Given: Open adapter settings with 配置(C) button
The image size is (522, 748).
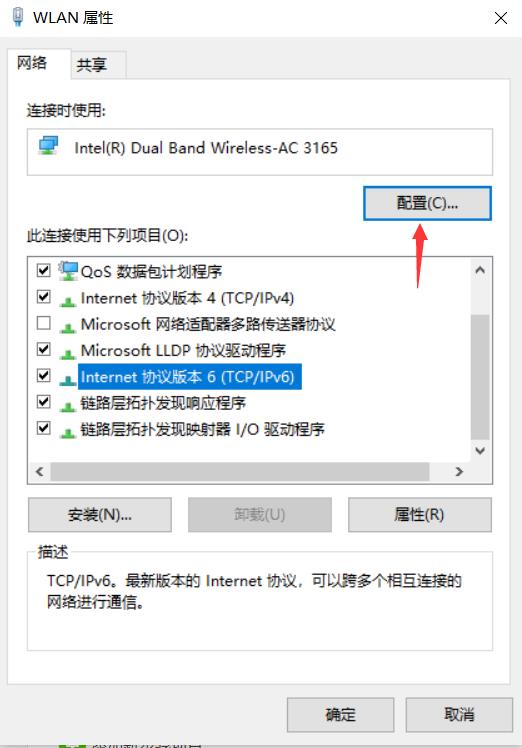Looking at the screenshot, I should tap(427, 204).
